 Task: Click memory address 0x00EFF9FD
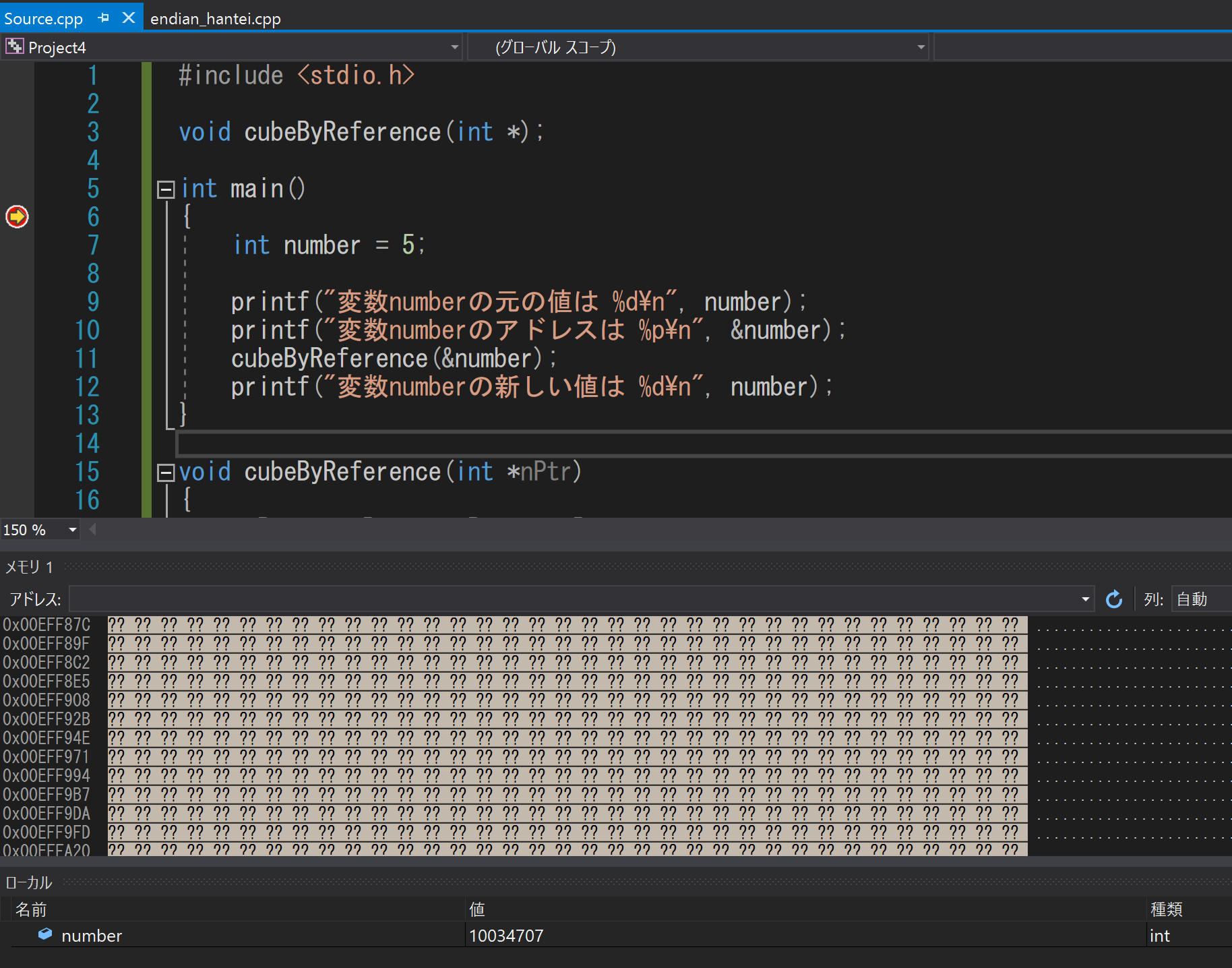[x=47, y=833]
